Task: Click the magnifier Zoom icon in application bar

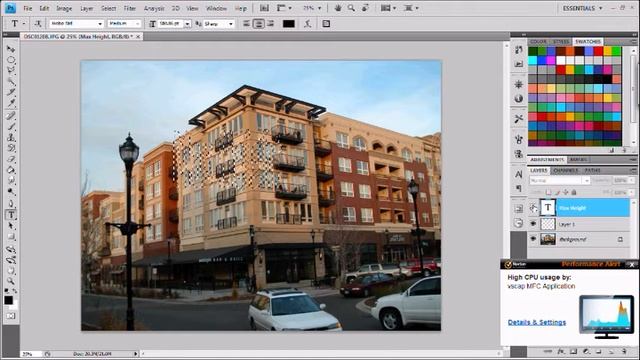Action: tap(351, 8)
